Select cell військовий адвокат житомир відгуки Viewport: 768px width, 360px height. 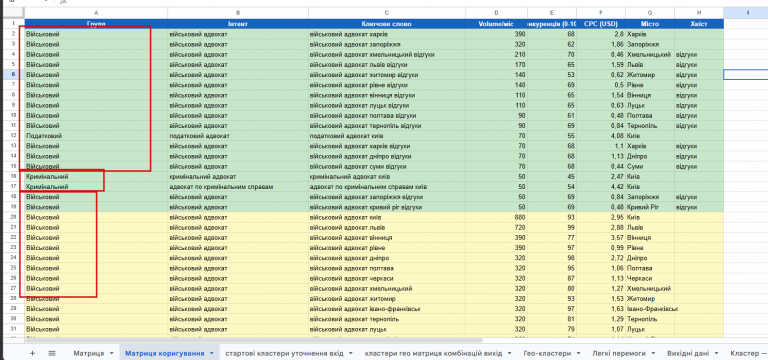click(387, 74)
